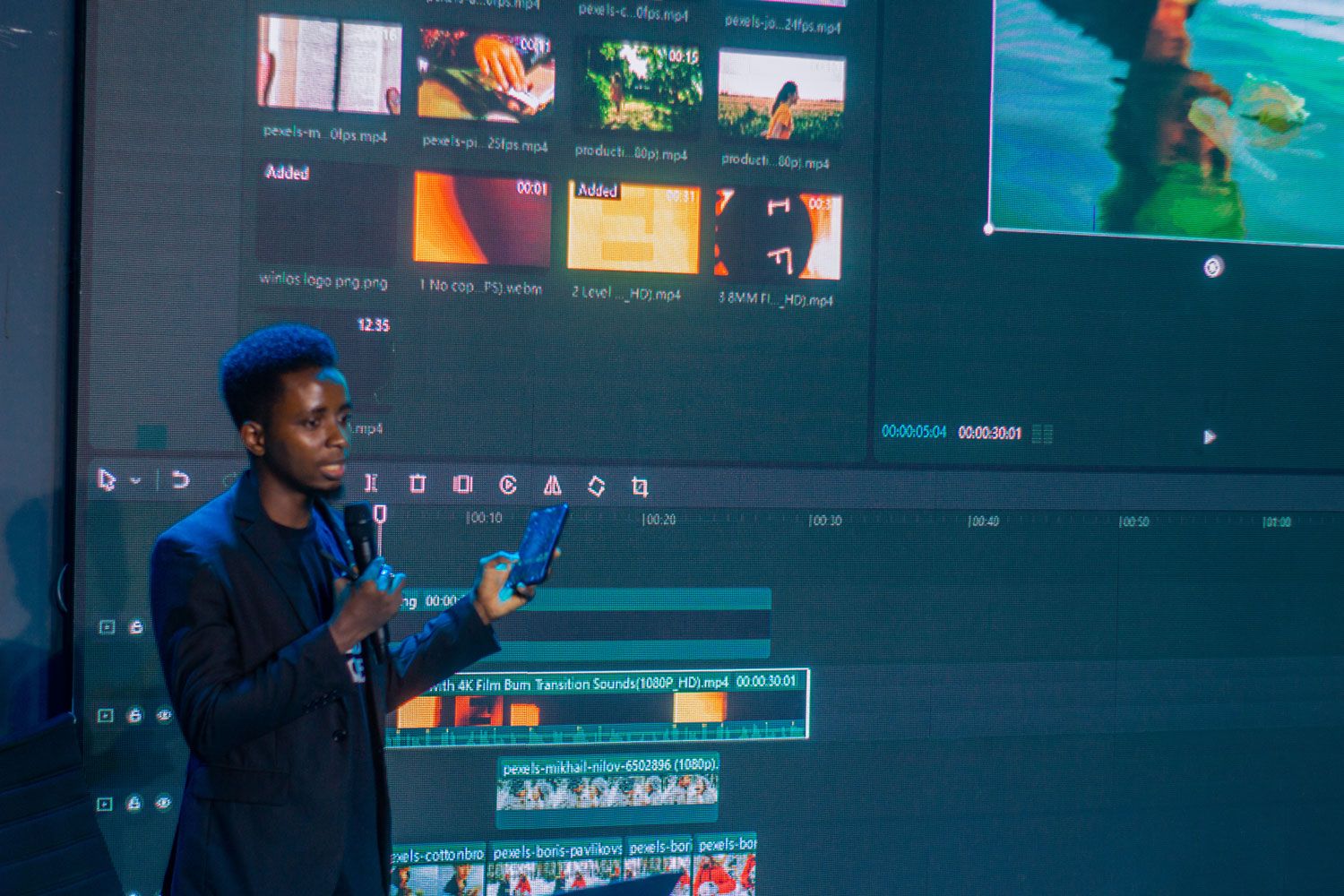The height and width of the screenshot is (896, 1344).
Task: Click the bottom-left corner handle of preview frame
Action: (989, 228)
